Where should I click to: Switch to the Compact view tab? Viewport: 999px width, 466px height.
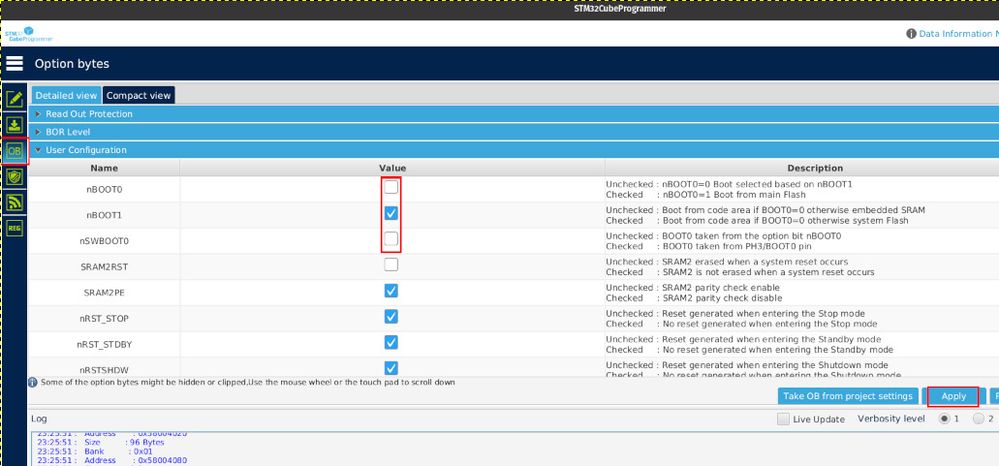pos(138,95)
